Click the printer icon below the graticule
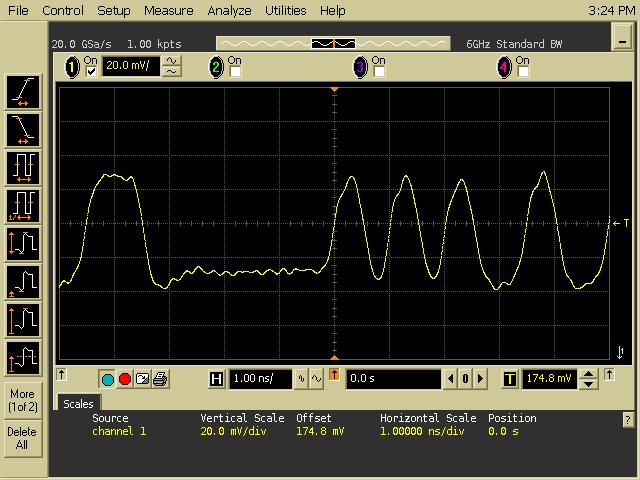The width and height of the screenshot is (640, 480). pyautogui.click(x=160, y=379)
